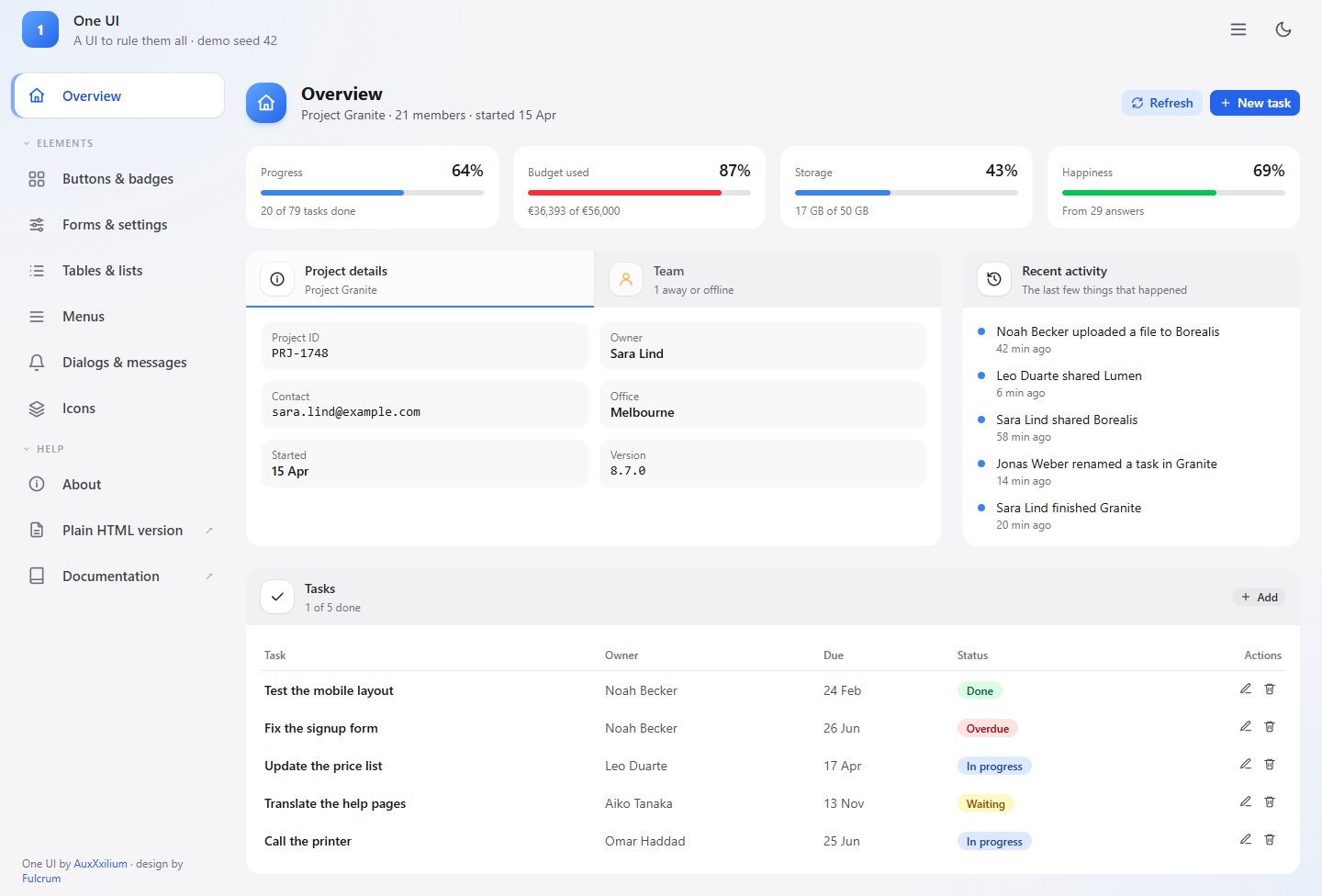Click the Recent activity history icon
Image resolution: width=1322 pixels, height=896 pixels.
994,279
